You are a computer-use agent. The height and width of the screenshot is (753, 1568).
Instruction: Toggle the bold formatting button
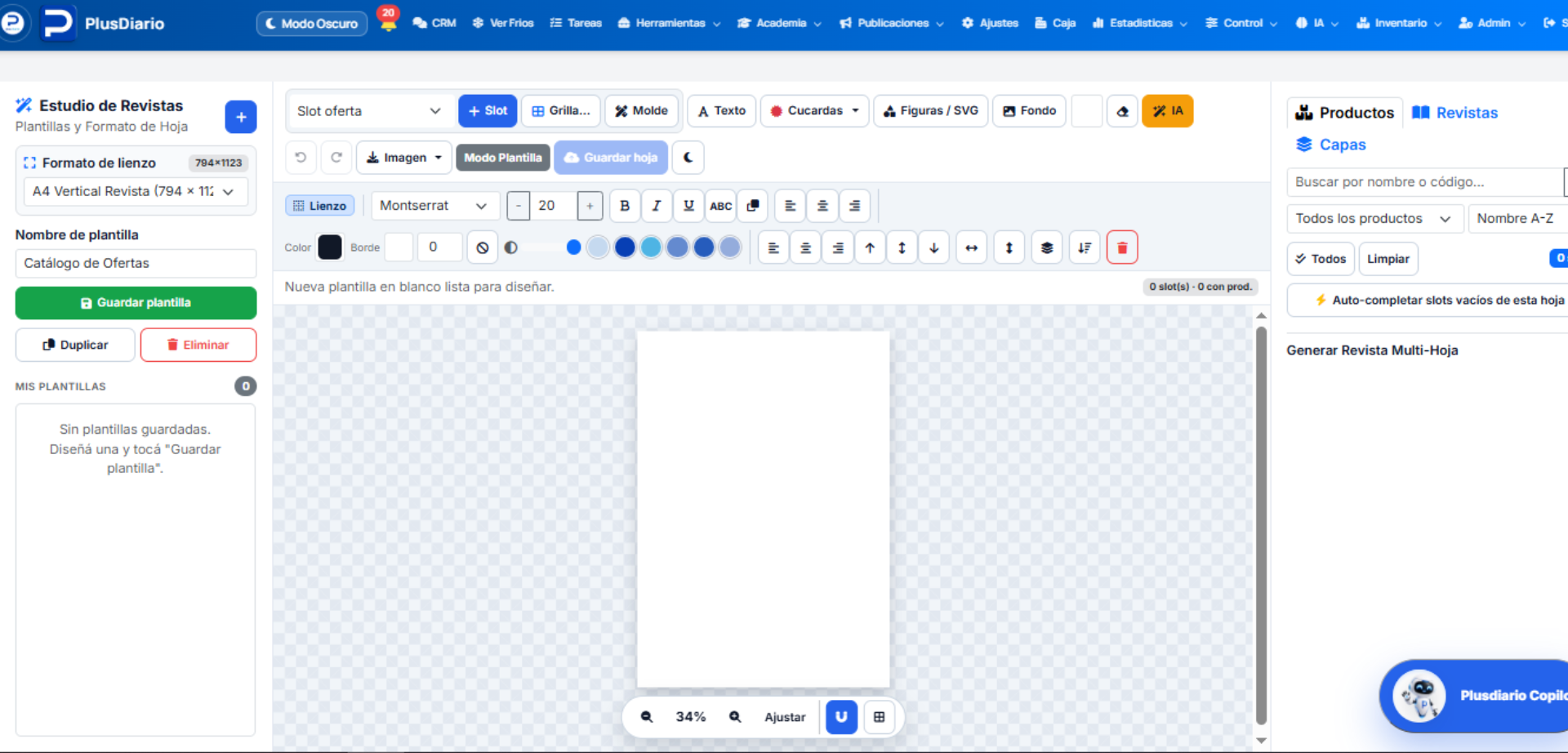625,206
